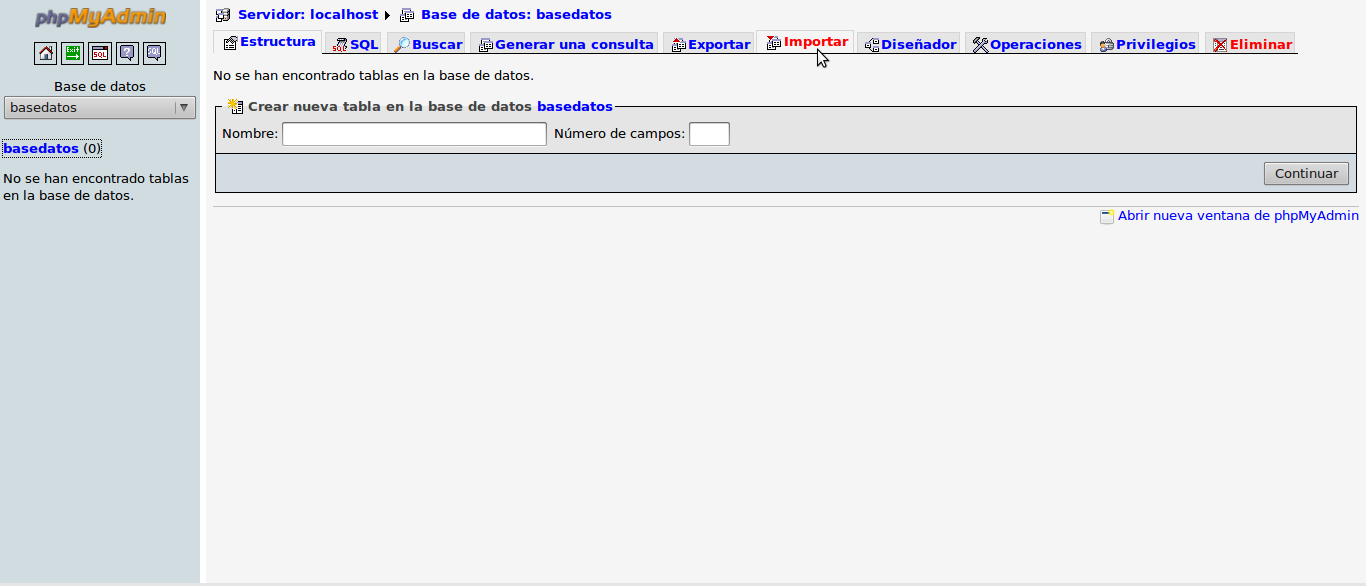The width and height of the screenshot is (1366, 586).
Task: Open the SQL tab
Action: pyautogui.click(x=355, y=44)
